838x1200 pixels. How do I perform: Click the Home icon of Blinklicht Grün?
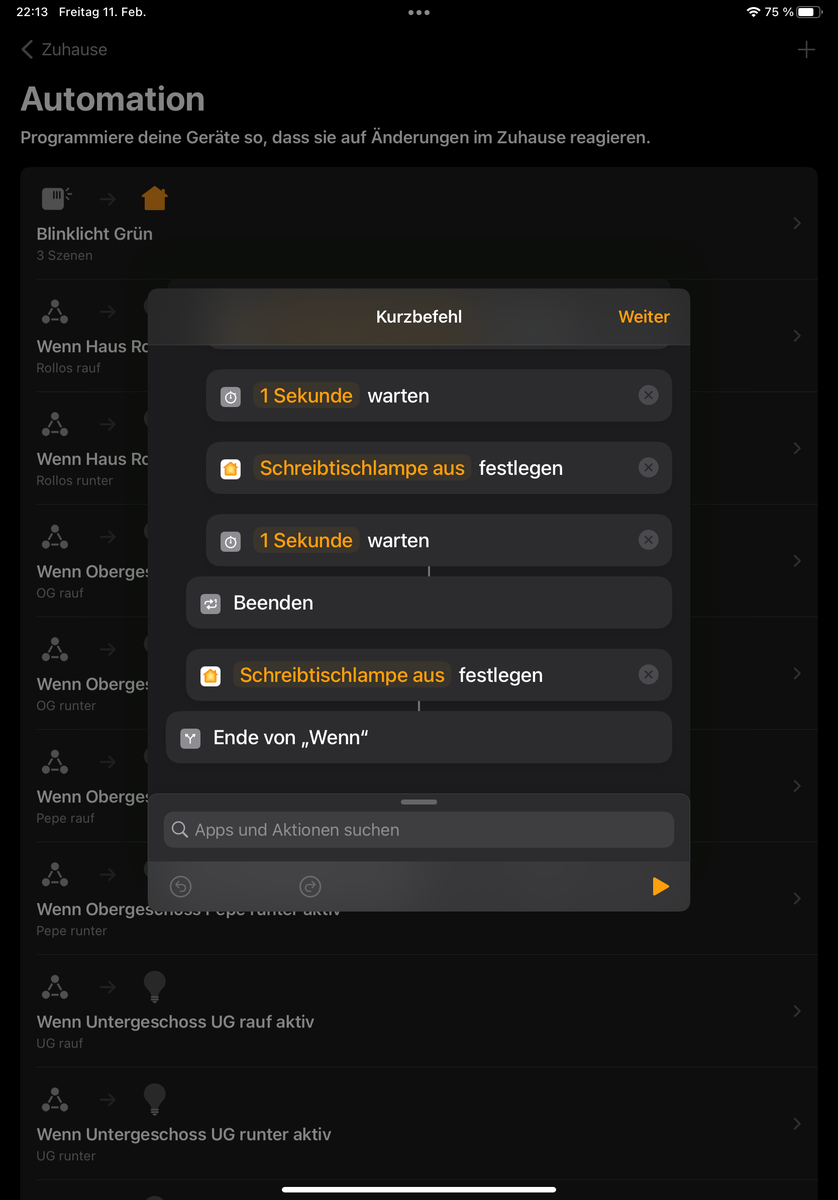tap(154, 198)
